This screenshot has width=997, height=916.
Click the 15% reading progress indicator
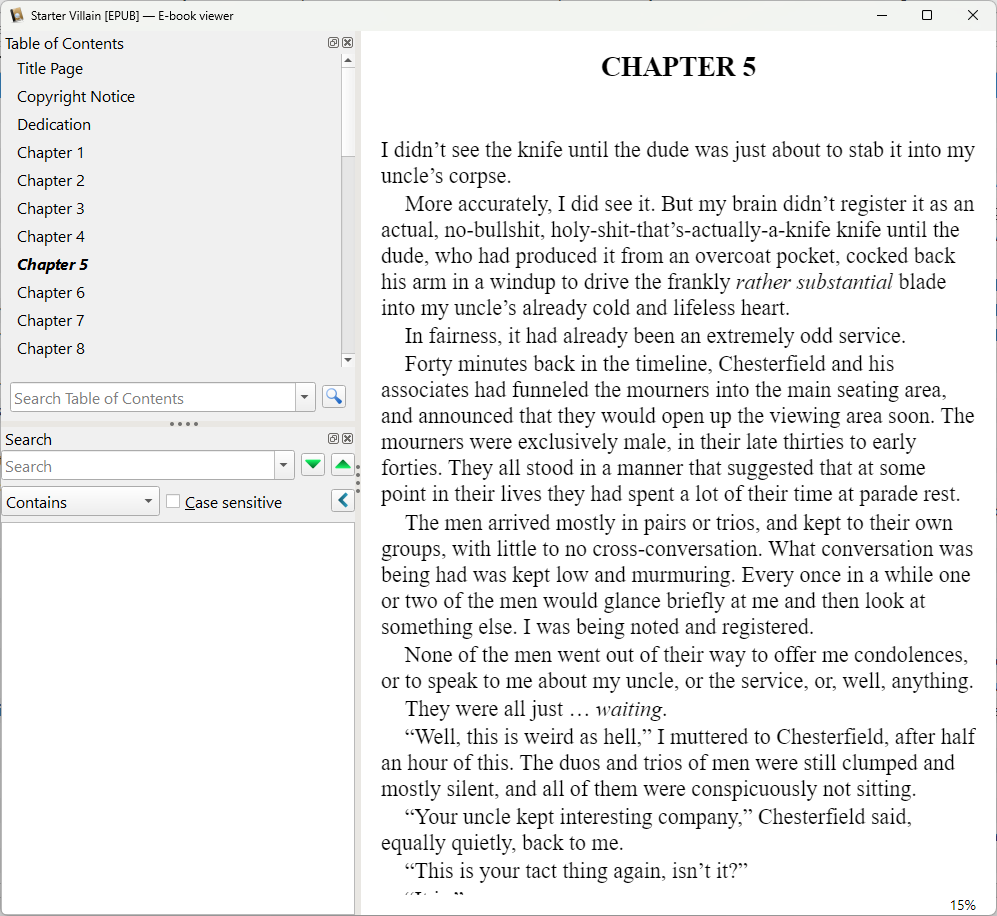[962, 905]
